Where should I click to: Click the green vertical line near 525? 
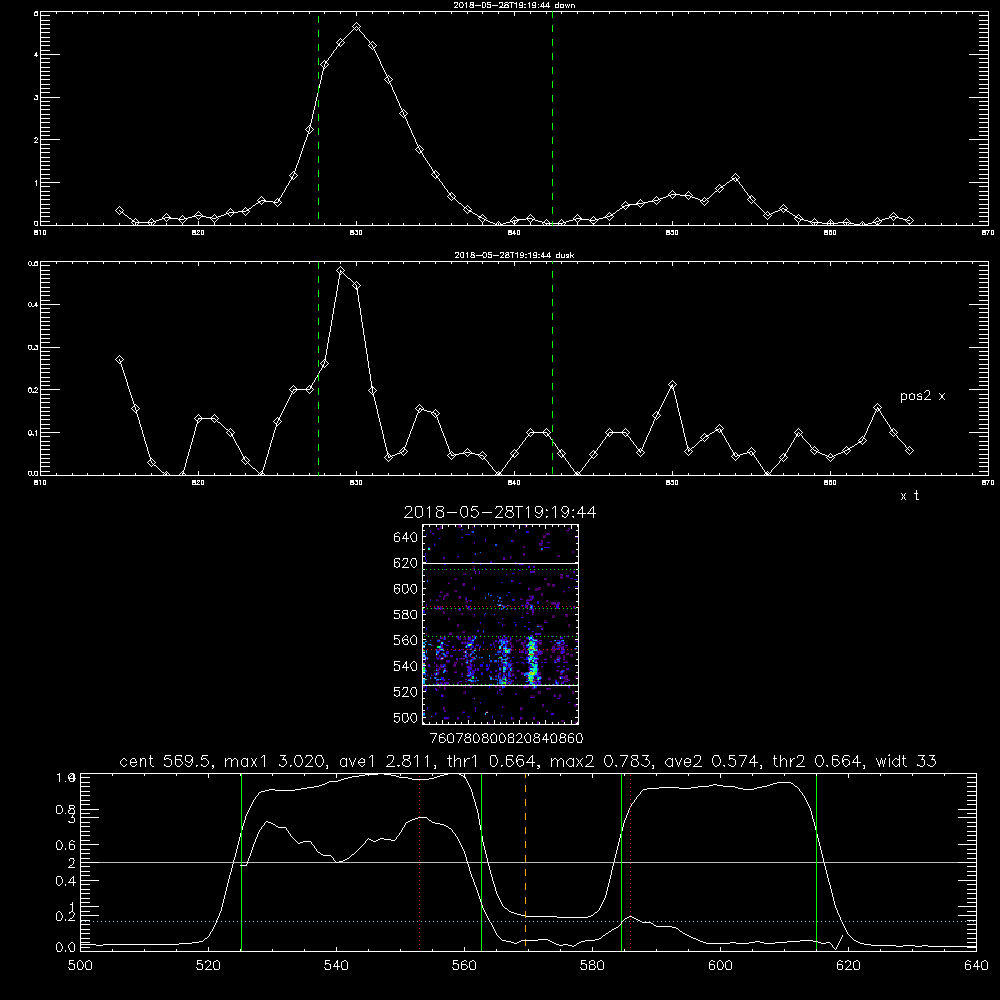241,861
